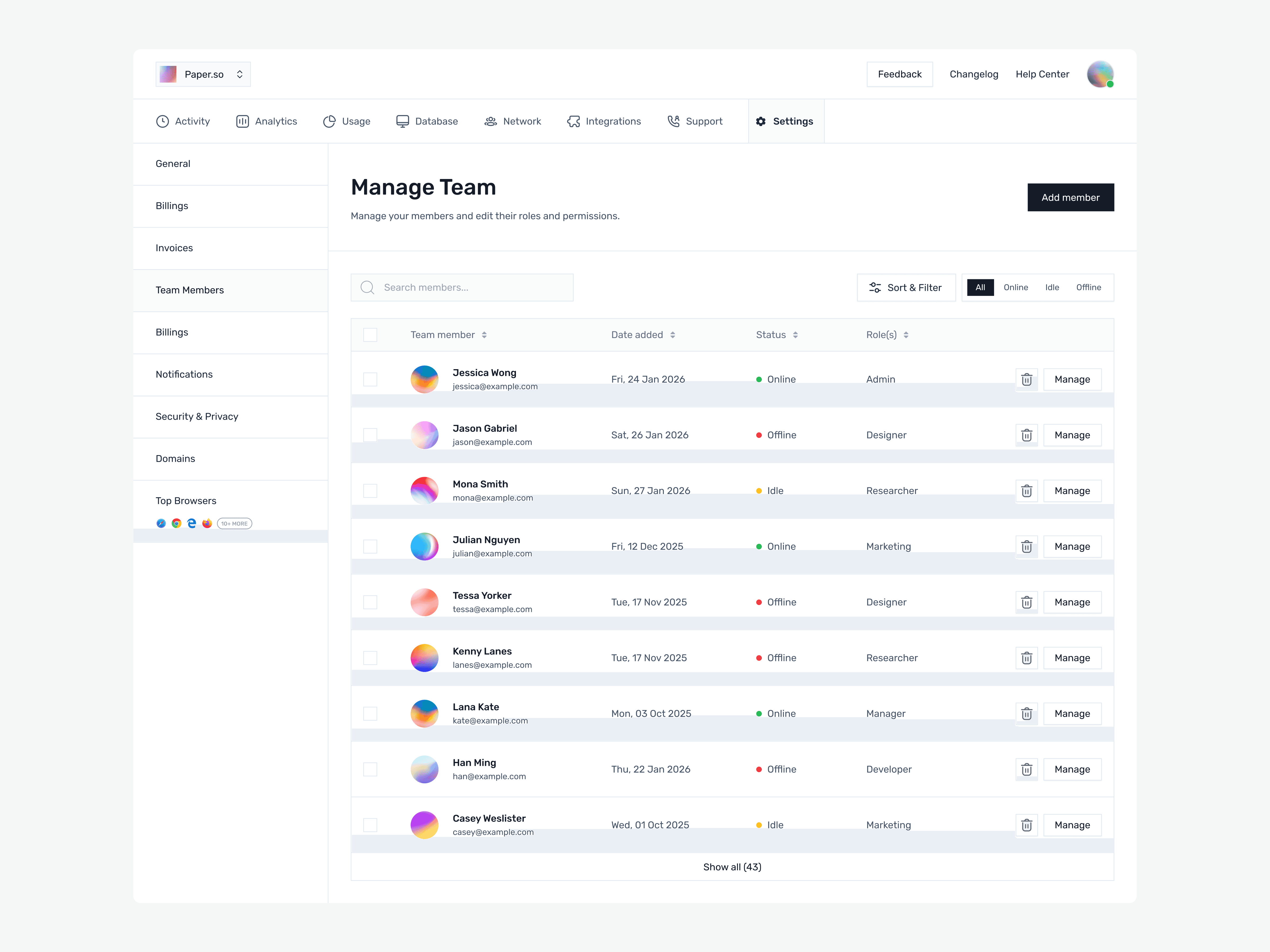
Task: Click Show all (43) link
Action: (x=732, y=867)
